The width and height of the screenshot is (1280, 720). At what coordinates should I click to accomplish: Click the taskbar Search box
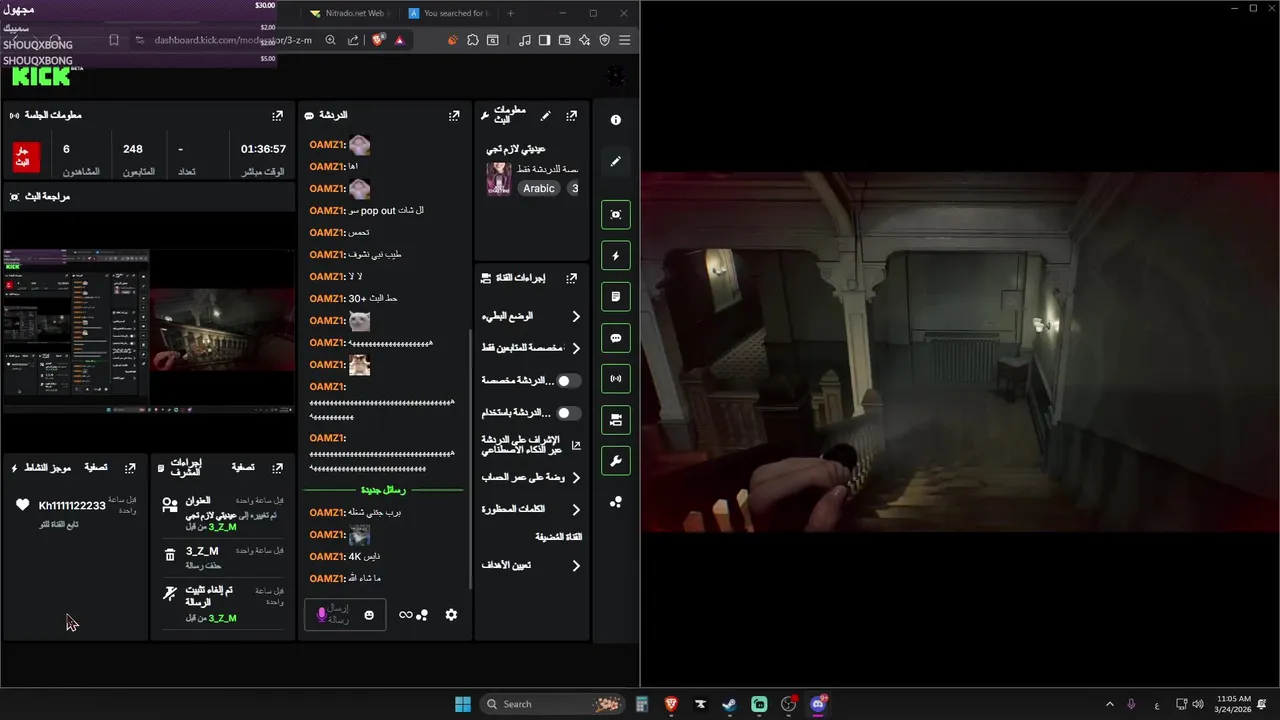(551, 704)
